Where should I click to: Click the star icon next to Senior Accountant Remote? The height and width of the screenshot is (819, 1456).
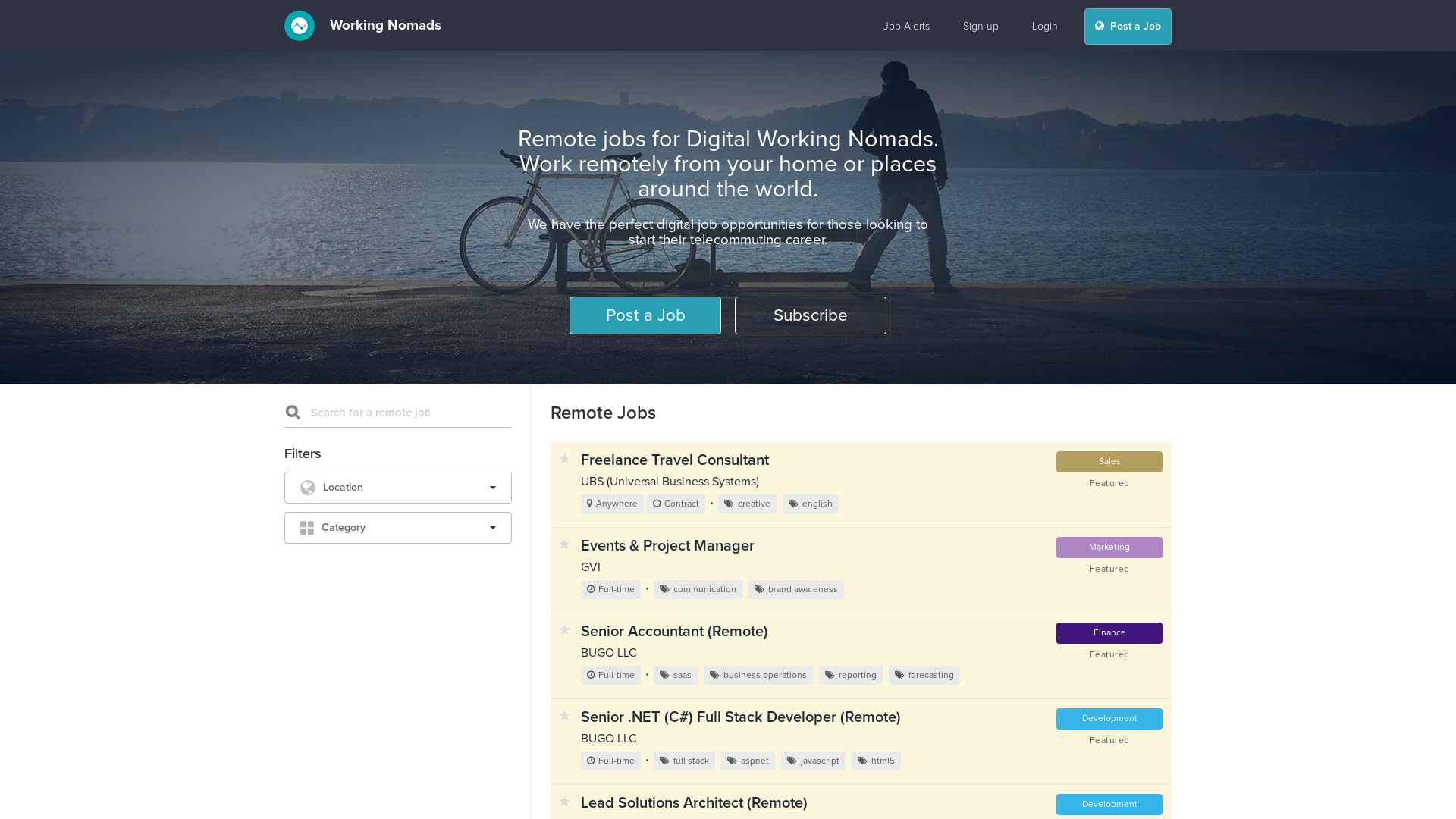[x=565, y=631]
